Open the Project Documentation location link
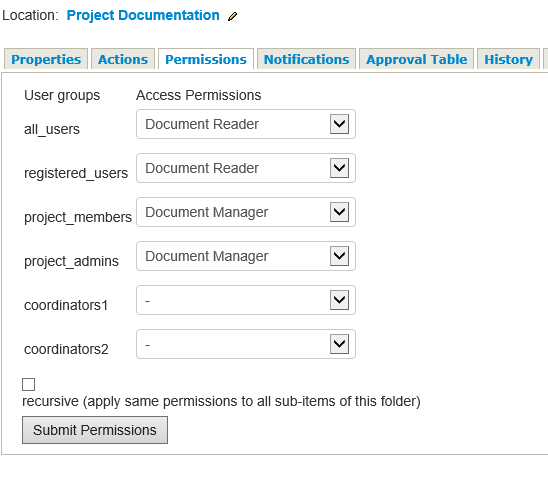Image resolution: width=548 pixels, height=499 pixels. pyautogui.click(x=143, y=15)
